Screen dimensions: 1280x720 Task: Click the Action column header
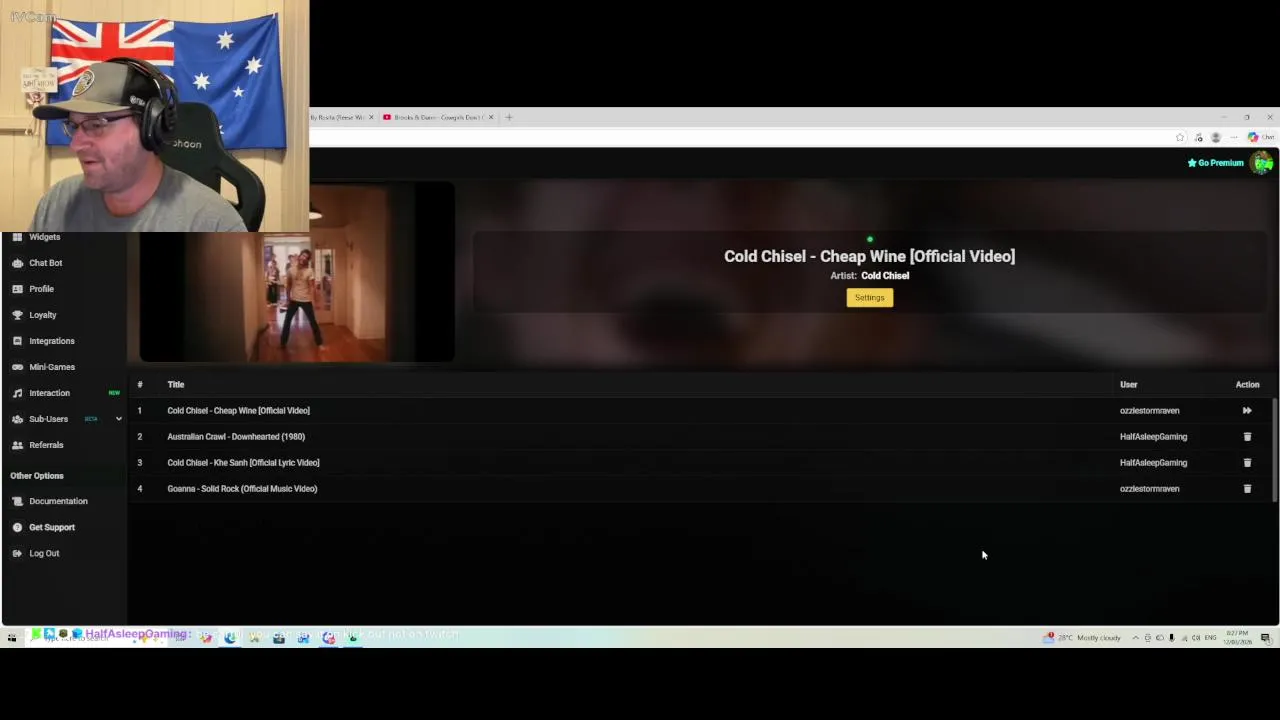point(1247,384)
